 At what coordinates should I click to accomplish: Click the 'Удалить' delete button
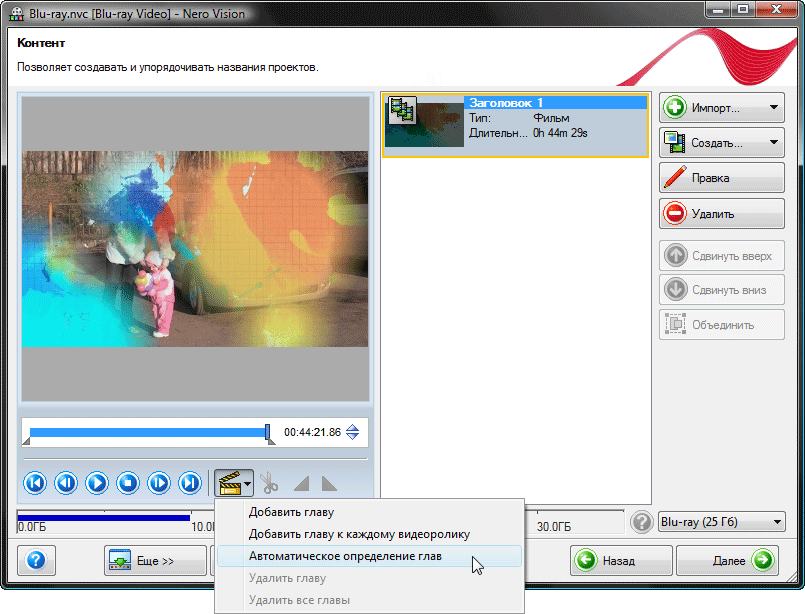[x=721, y=213]
